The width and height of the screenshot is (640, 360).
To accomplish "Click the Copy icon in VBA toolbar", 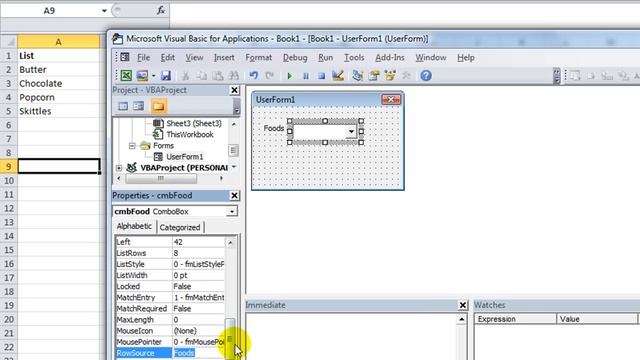I will tap(202, 76).
